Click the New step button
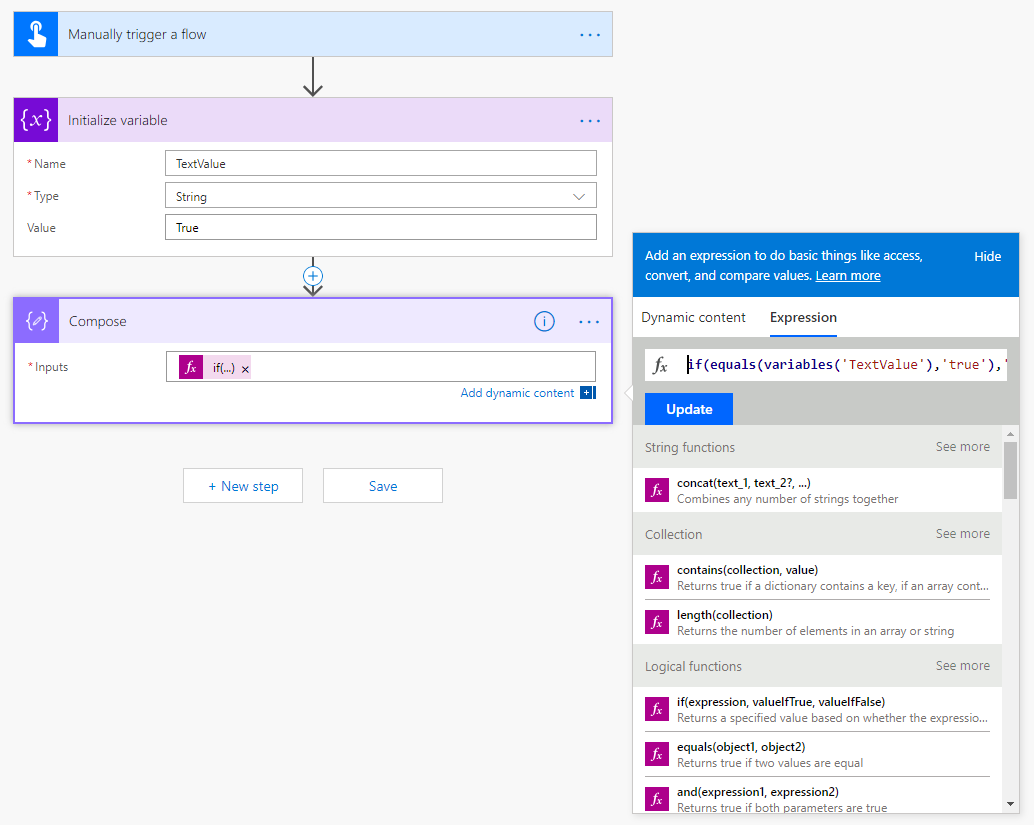 [243, 486]
